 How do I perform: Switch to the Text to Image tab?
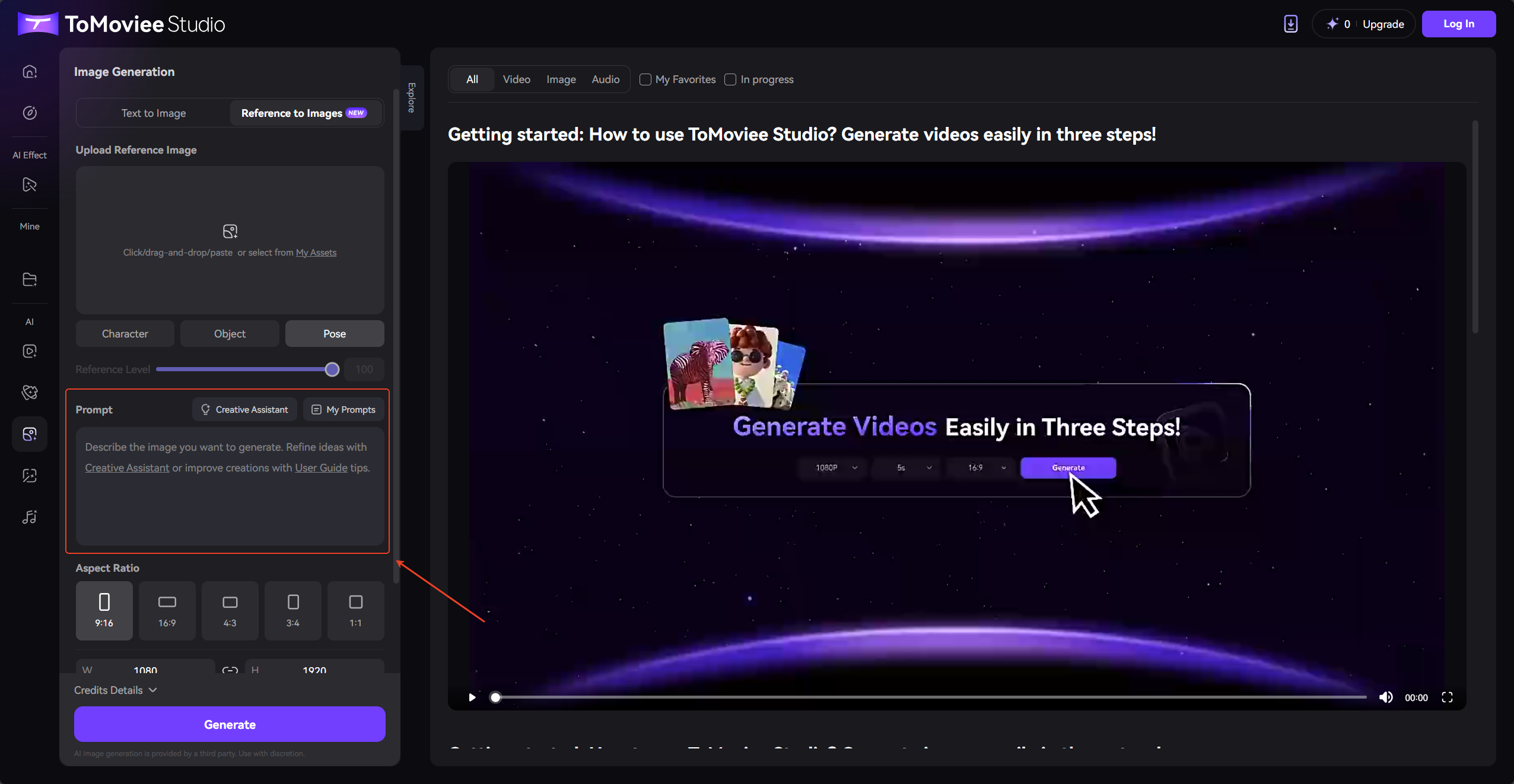click(154, 113)
